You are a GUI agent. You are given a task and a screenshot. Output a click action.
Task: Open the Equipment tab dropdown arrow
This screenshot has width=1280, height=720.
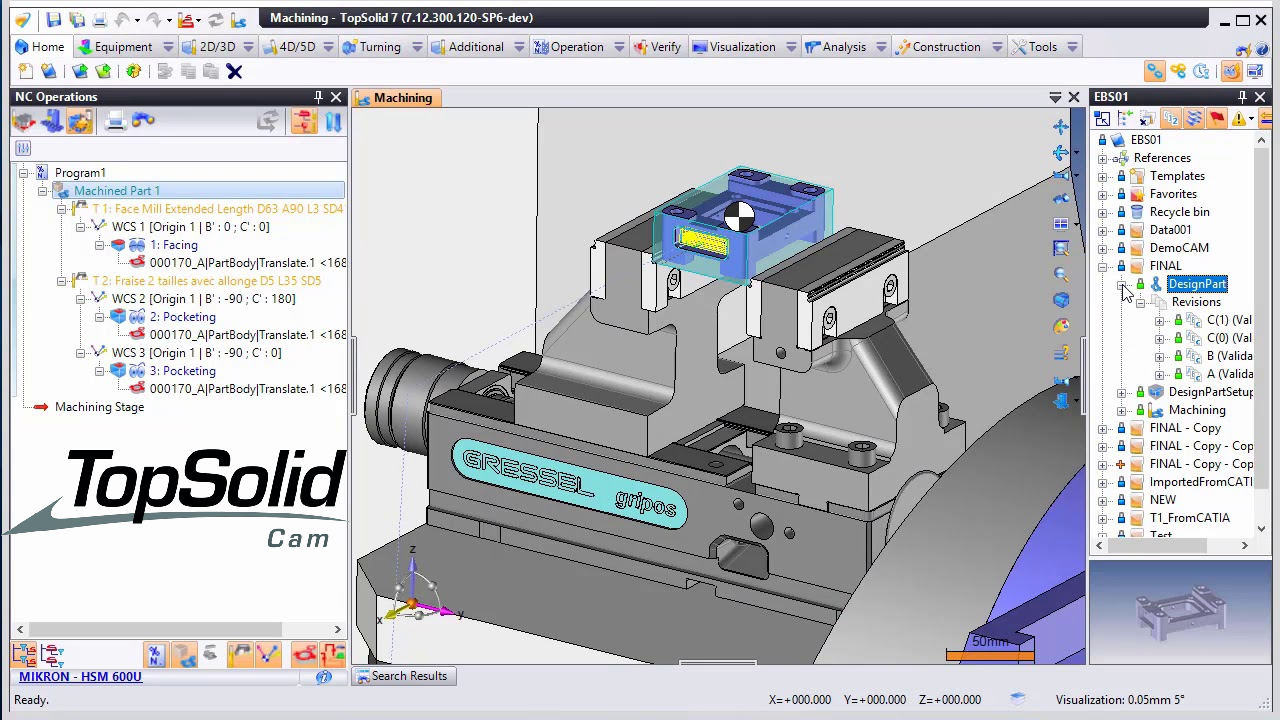tap(168, 47)
